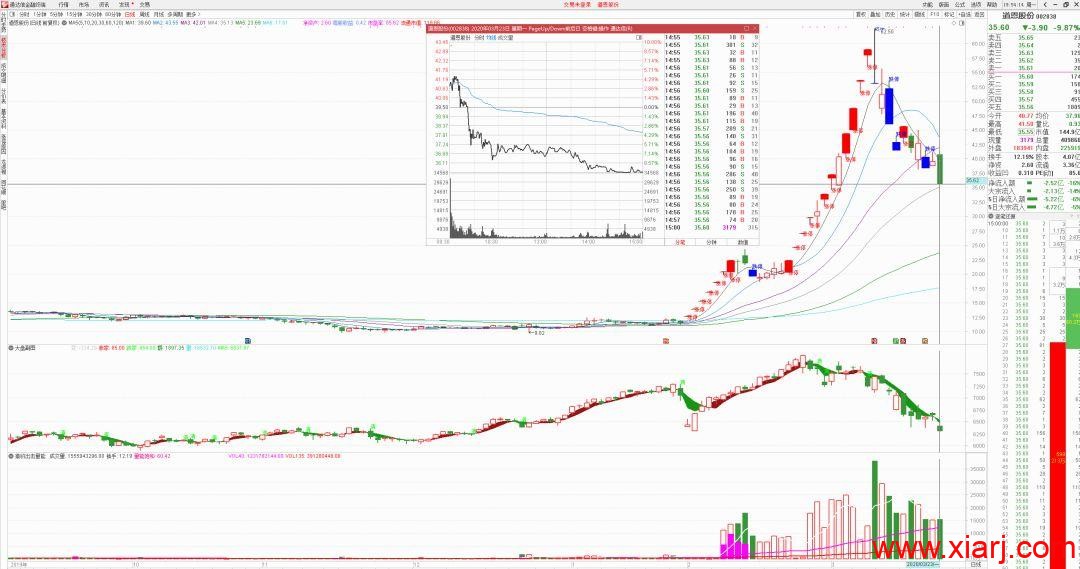Click popup chart layout icon
This screenshot has width=1080, height=569.
coord(638,38)
